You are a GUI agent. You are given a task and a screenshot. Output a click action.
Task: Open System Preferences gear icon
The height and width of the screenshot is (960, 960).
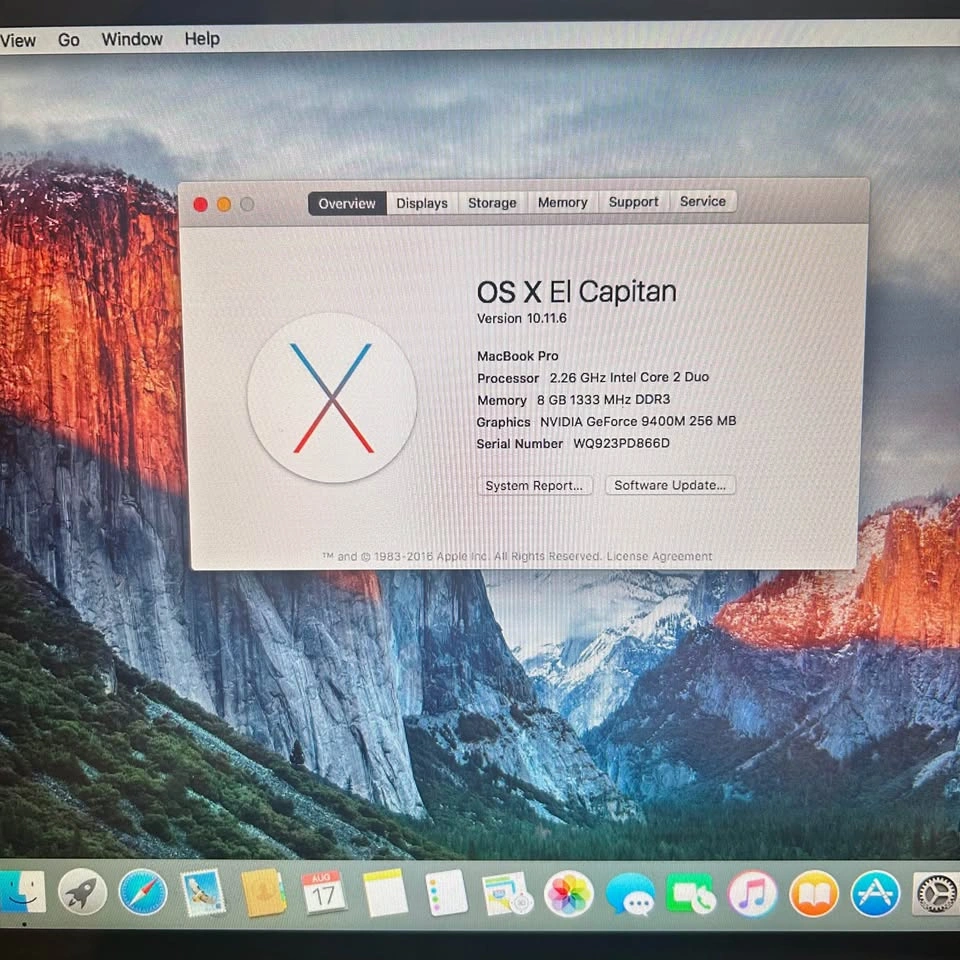coord(936,894)
